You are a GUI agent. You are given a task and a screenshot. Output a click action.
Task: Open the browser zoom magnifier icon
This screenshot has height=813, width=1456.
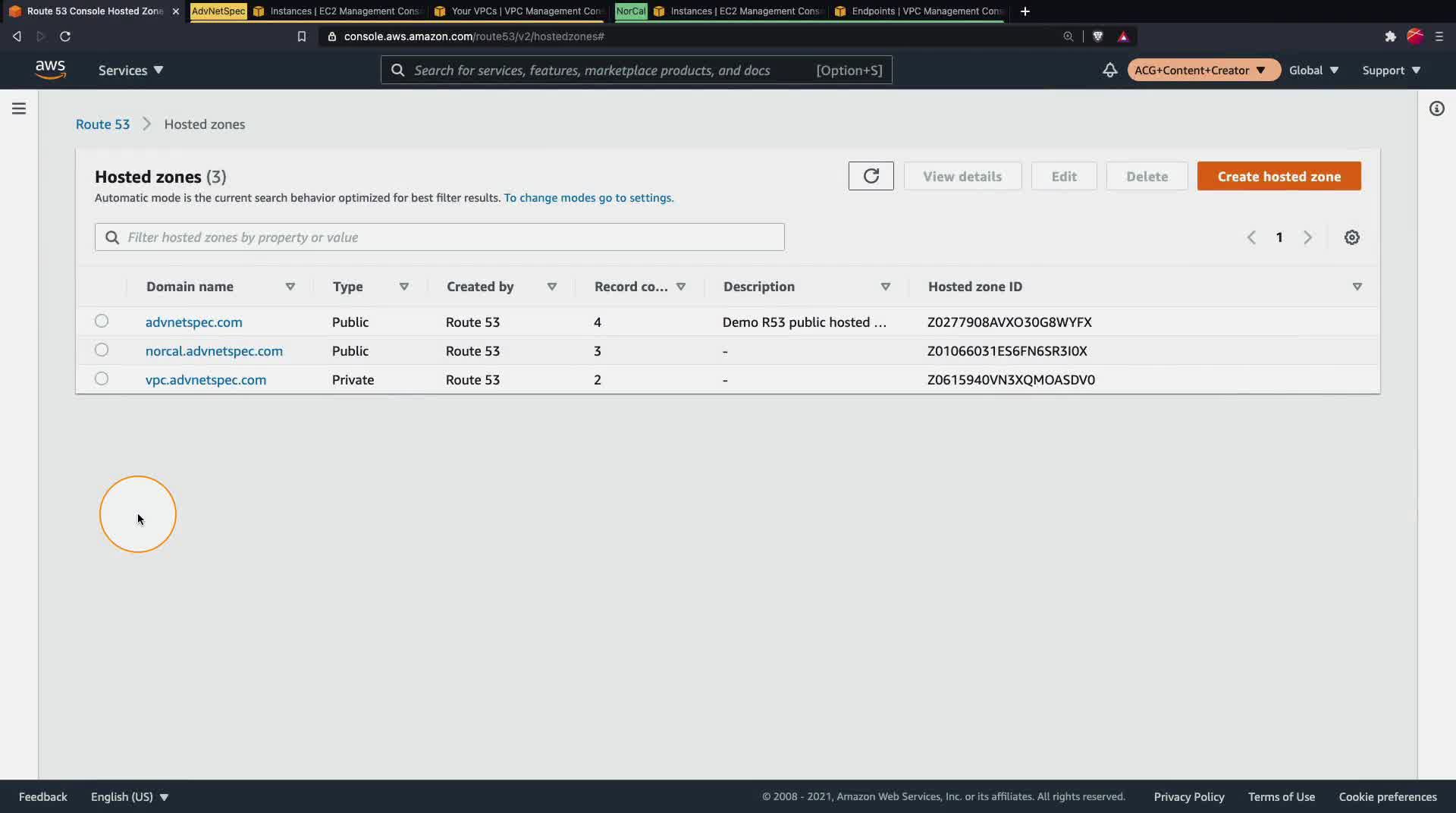(1068, 36)
